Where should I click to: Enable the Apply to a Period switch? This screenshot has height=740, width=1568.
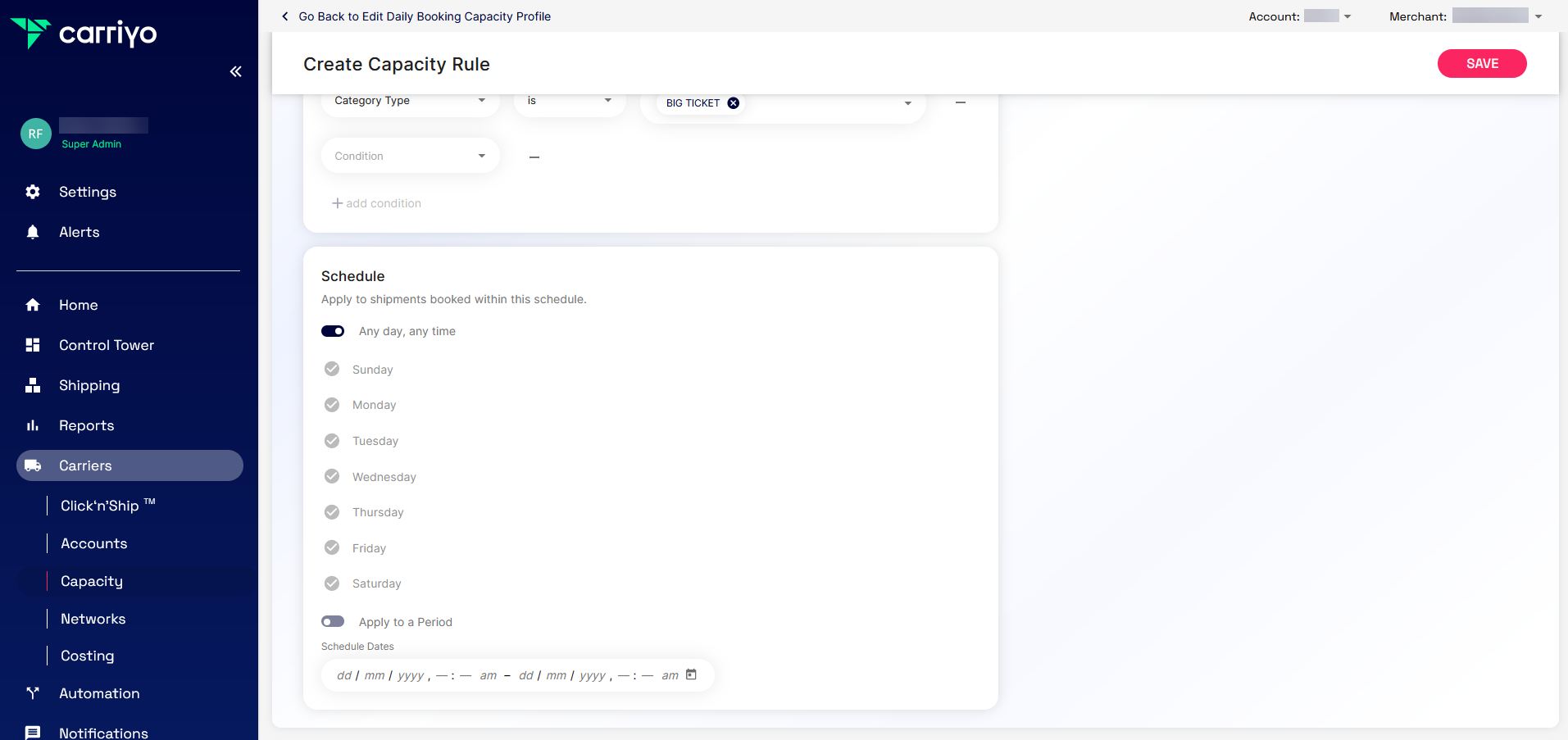(x=333, y=622)
